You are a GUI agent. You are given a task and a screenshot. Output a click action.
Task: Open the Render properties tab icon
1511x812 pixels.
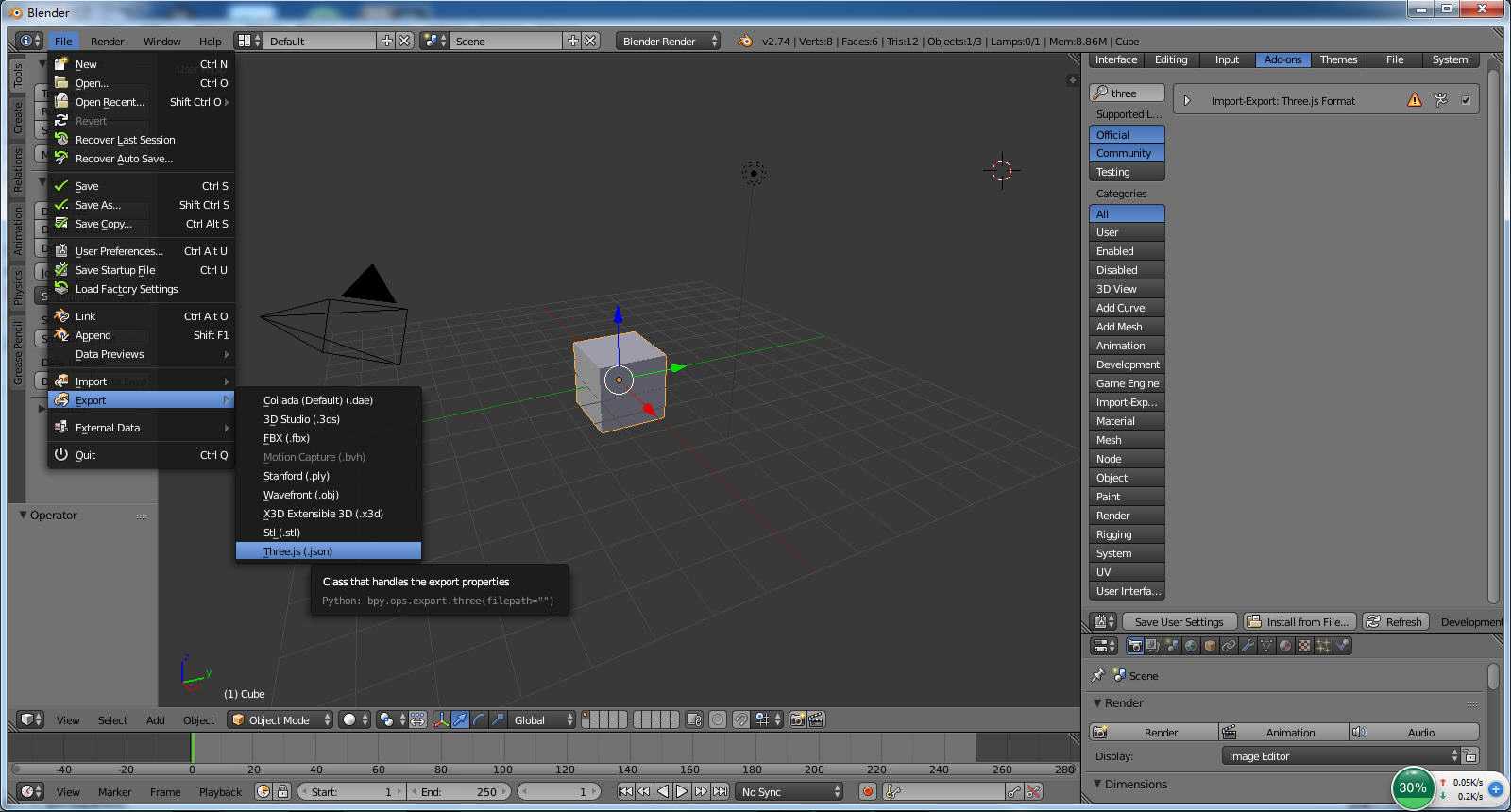coord(1134,646)
